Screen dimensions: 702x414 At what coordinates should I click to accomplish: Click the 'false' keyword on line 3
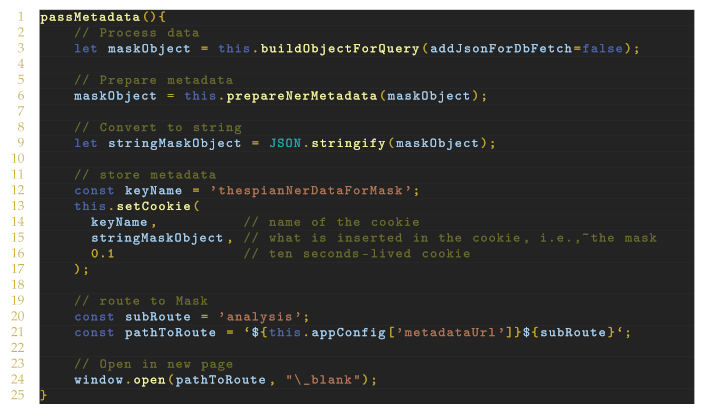click(x=606, y=48)
